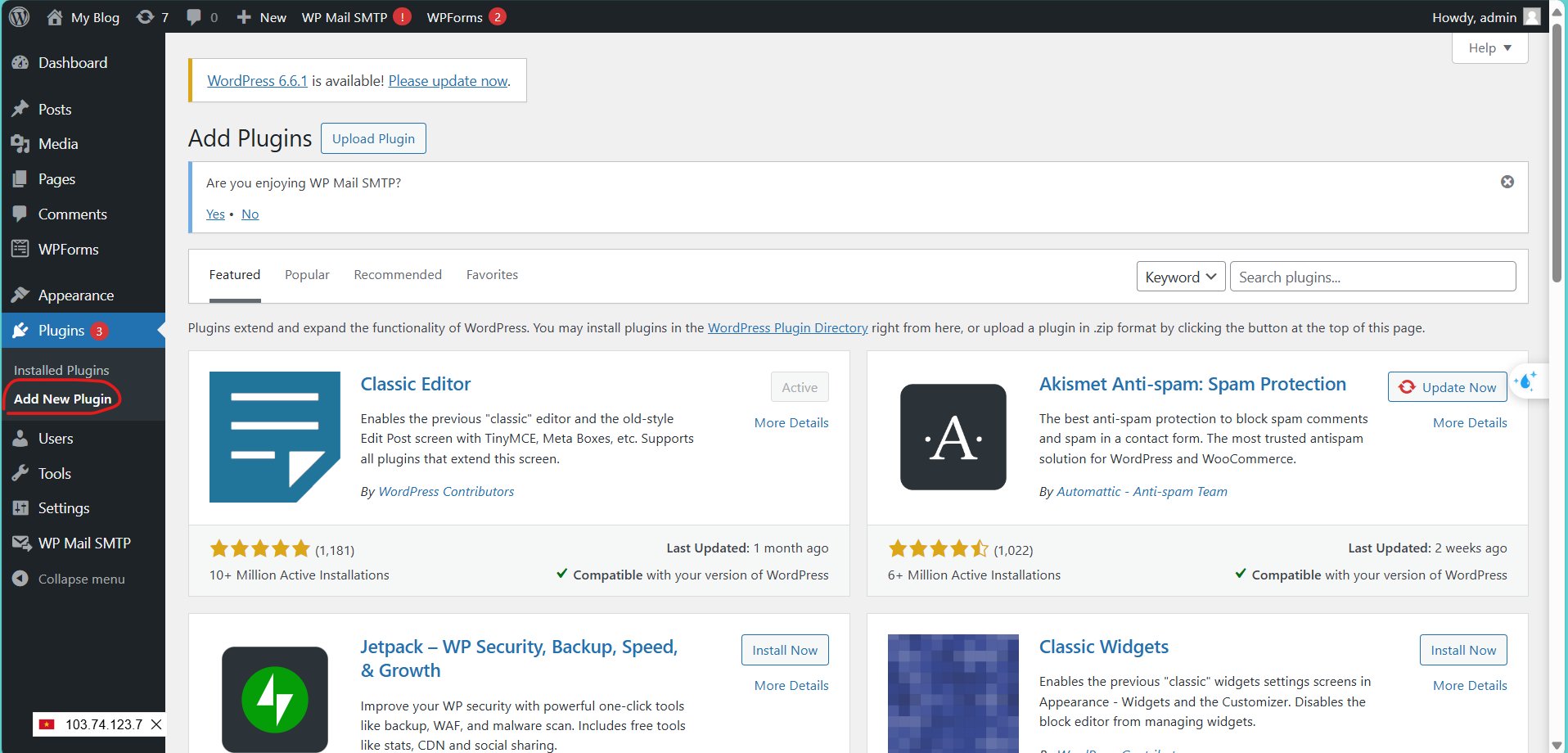Open admin user avatar in top bar
Viewport: 1568px width, 753px height.
pos(1532,16)
